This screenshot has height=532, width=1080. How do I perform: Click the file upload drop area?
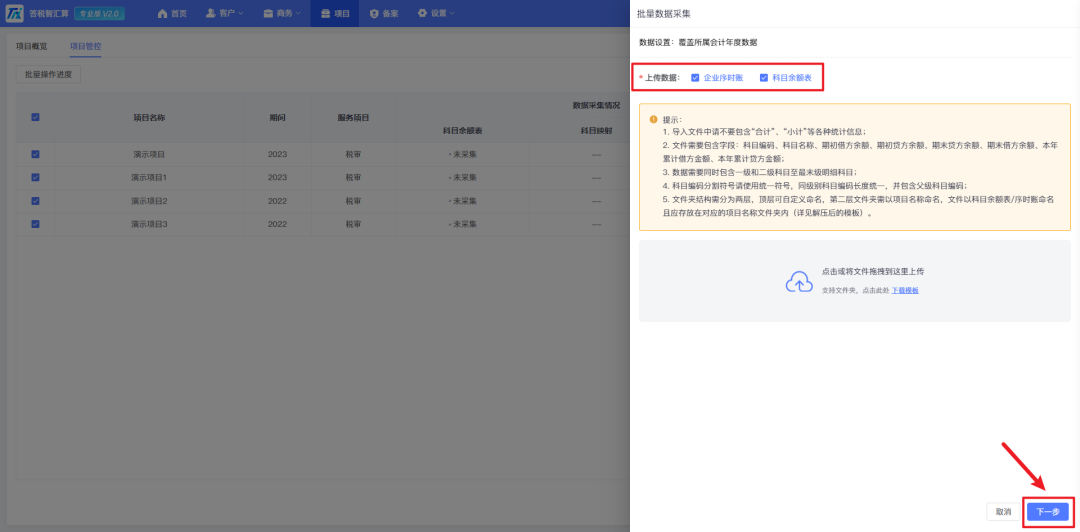[855, 281]
